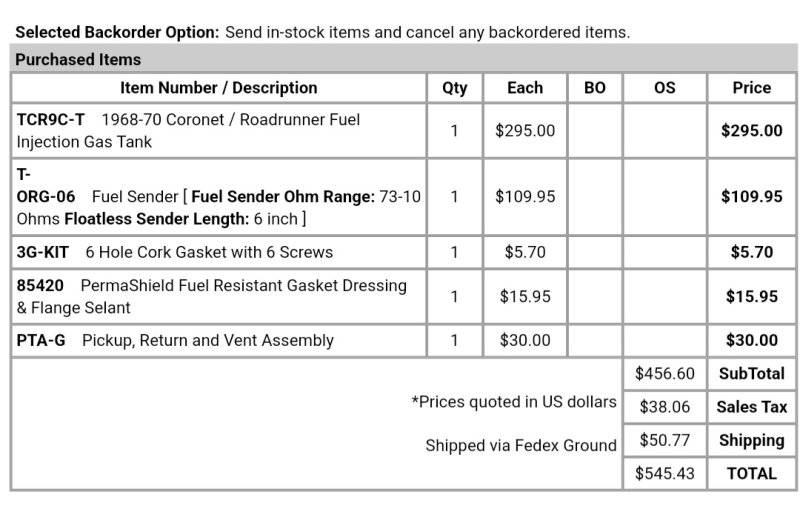Select the PTA-G item number
The height and width of the screenshot is (509, 800).
(41, 341)
